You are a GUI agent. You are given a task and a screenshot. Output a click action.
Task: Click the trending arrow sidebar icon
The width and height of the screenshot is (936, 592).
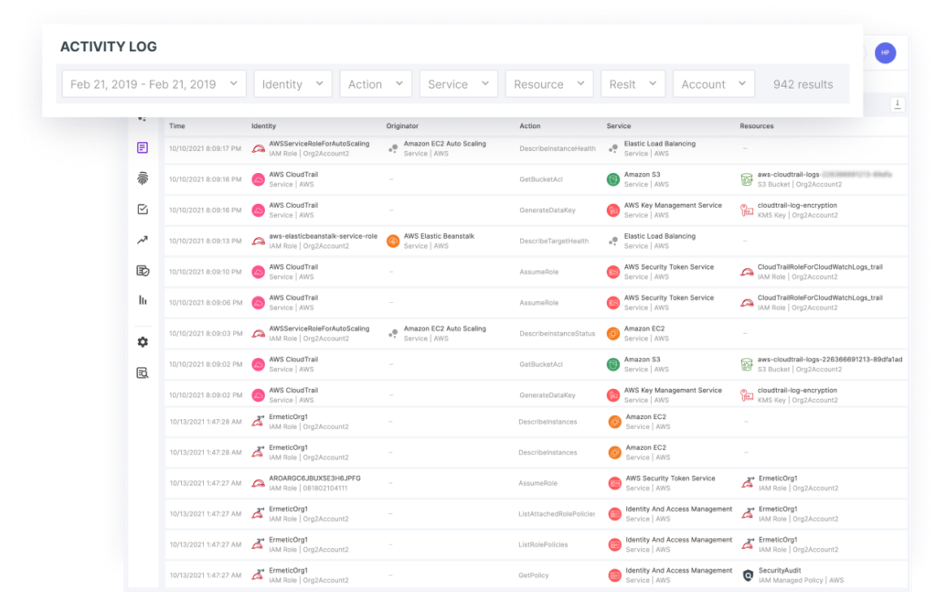pyautogui.click(x=142, y=240)
